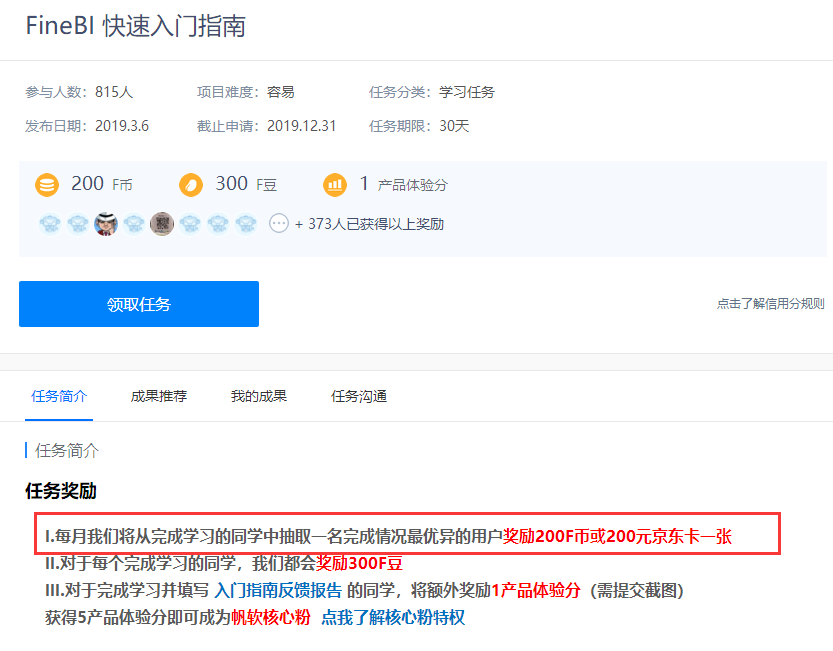
Task: Switch to the 任务简介 tab
Action: click(x=59, y=396)
